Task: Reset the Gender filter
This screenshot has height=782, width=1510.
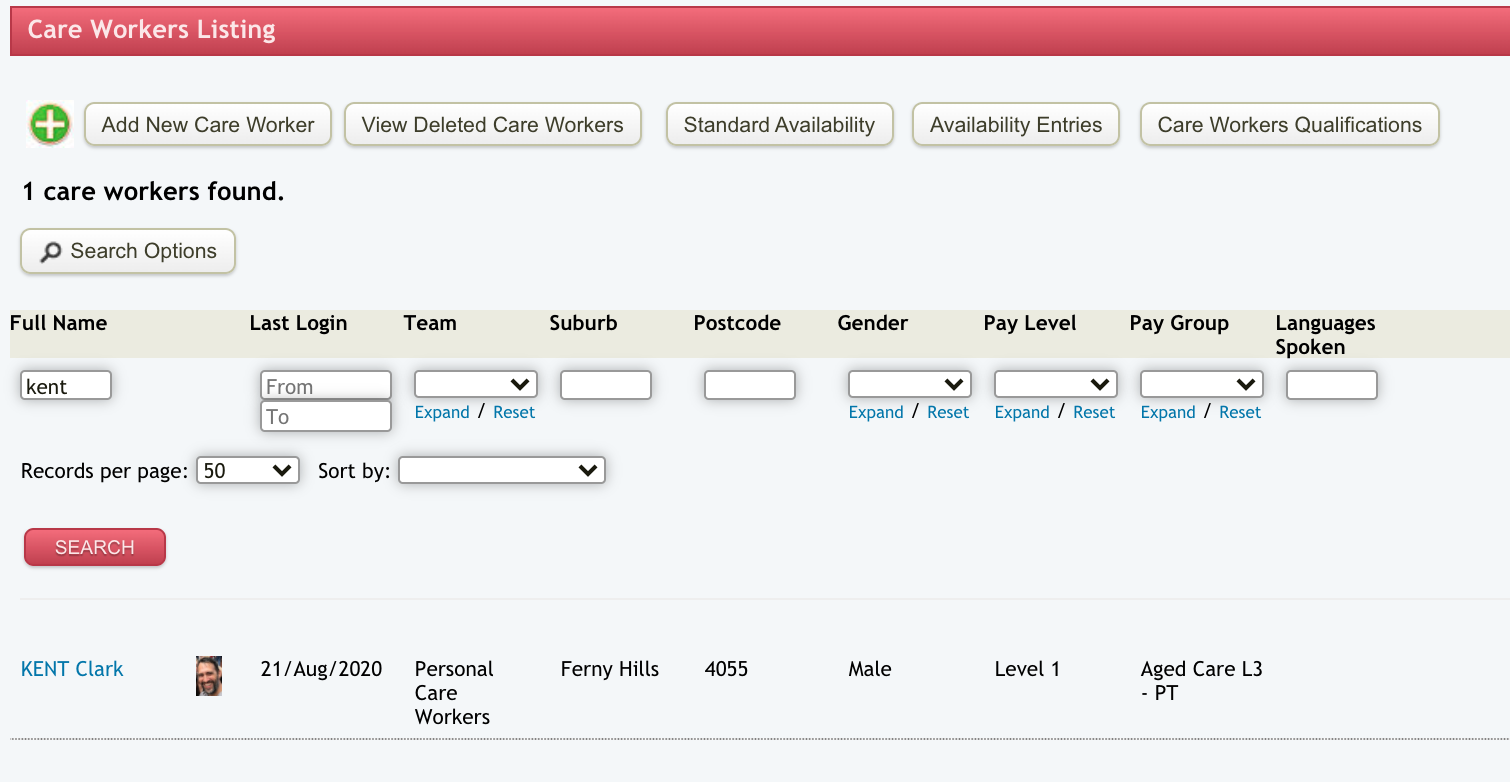Action: tap(948, 412)
